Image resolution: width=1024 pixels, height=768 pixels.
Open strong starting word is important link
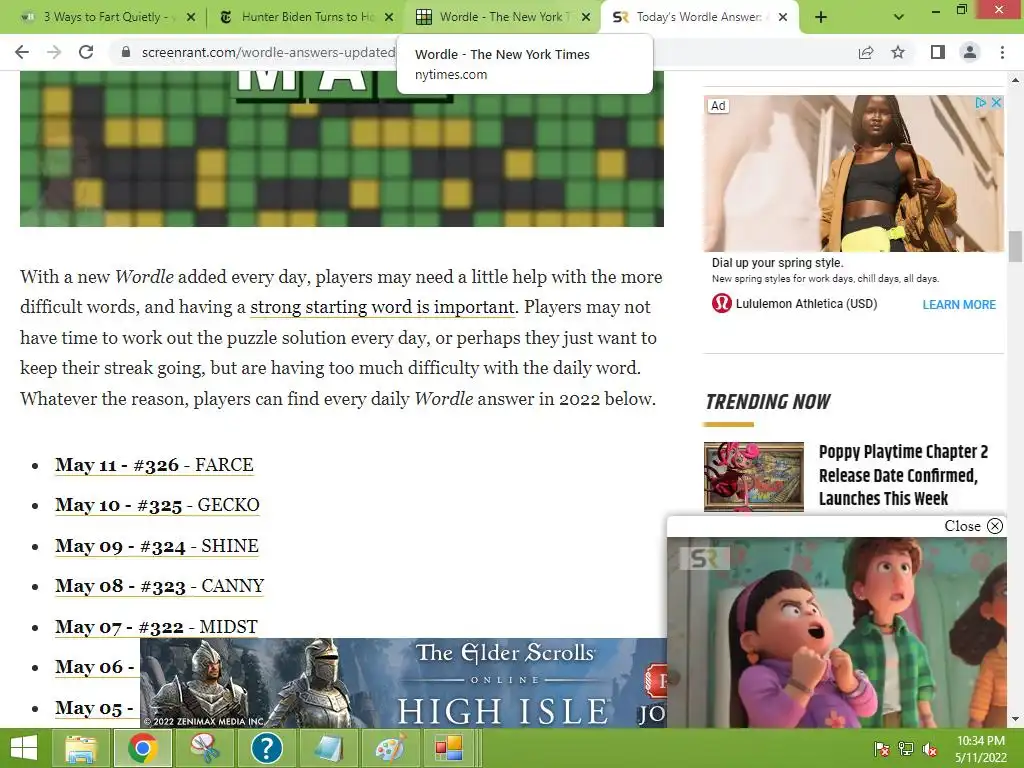pos(383,307)
